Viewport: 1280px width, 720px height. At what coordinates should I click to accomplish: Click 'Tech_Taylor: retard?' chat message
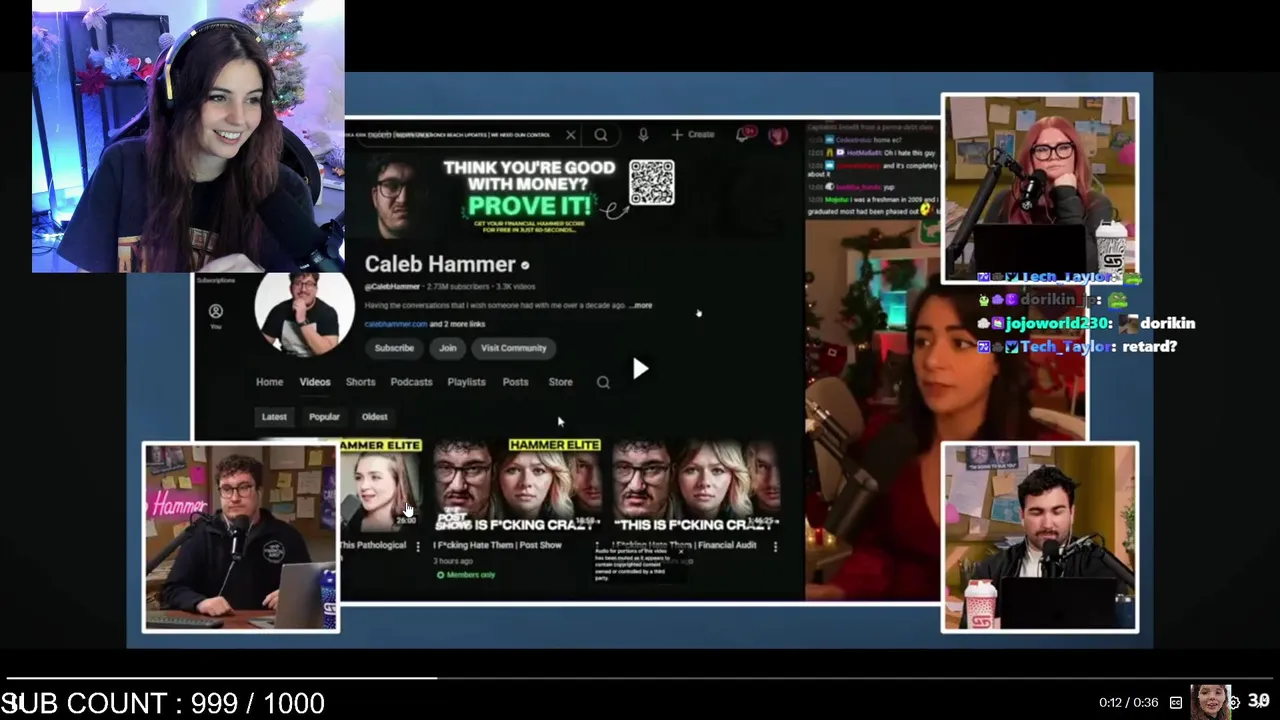click(x=1079, y=347)
